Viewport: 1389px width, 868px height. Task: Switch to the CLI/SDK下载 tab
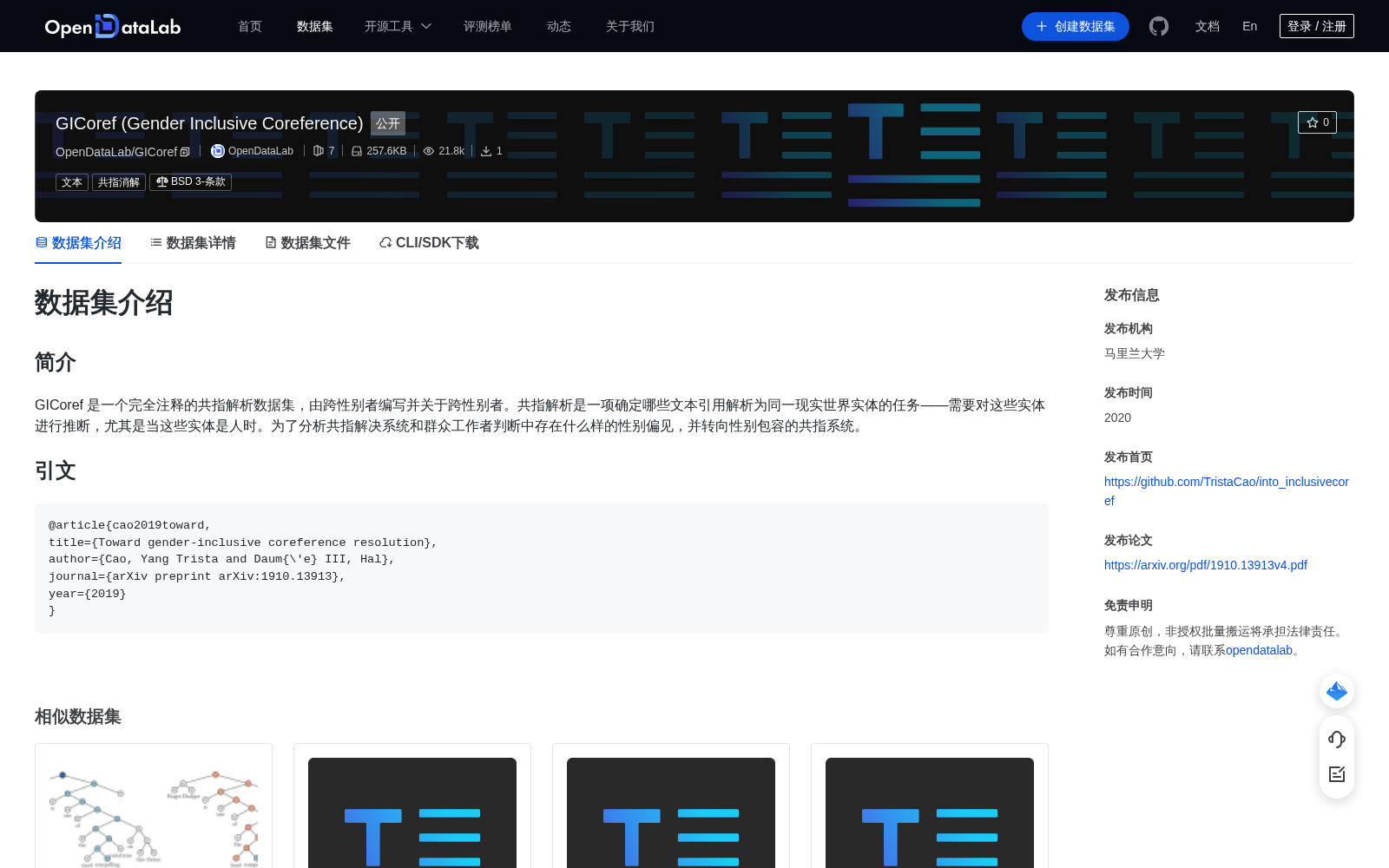429,243
